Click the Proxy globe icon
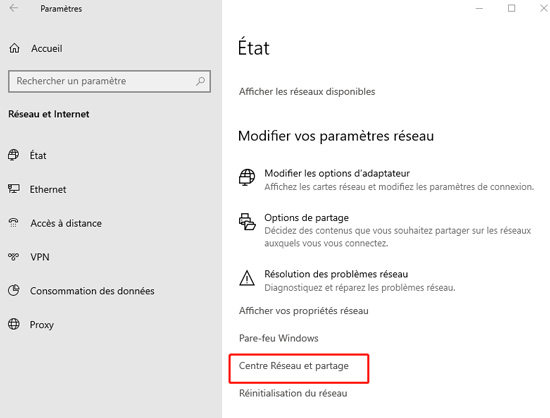550x418 pixels. point(14,324)
